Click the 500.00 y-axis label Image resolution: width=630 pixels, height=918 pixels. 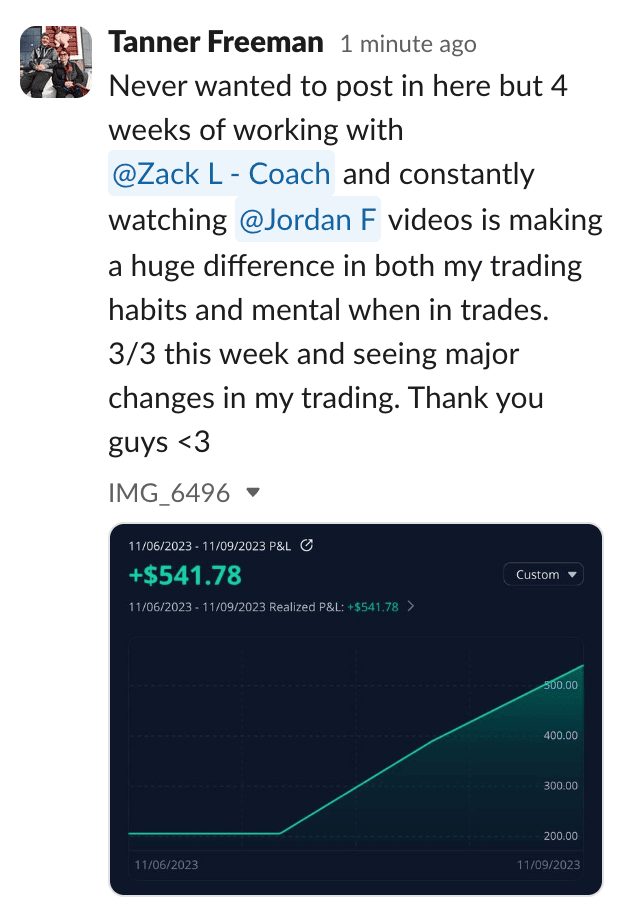click(x=561, y=685)
